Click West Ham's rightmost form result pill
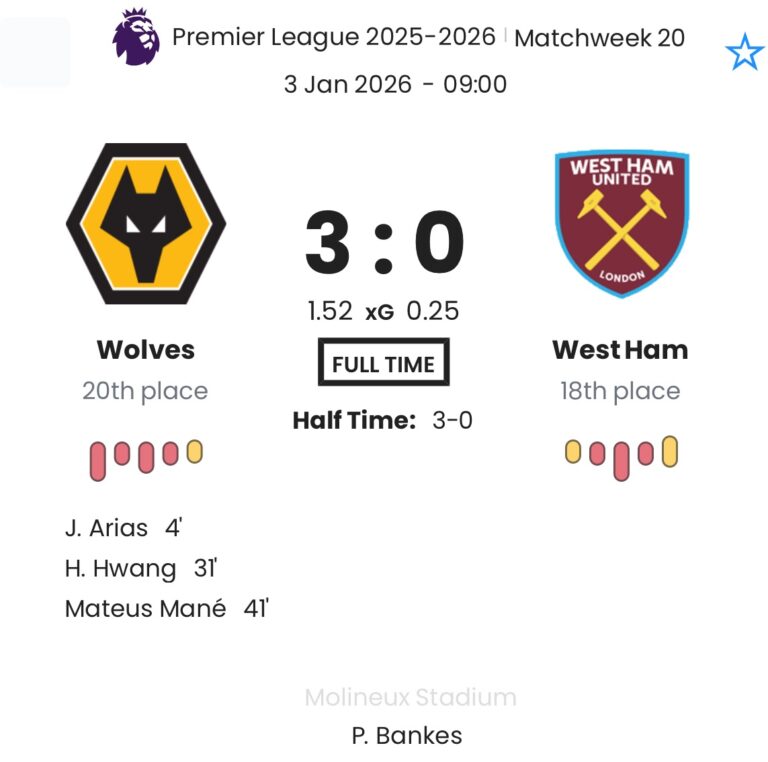 click(669, 453)
